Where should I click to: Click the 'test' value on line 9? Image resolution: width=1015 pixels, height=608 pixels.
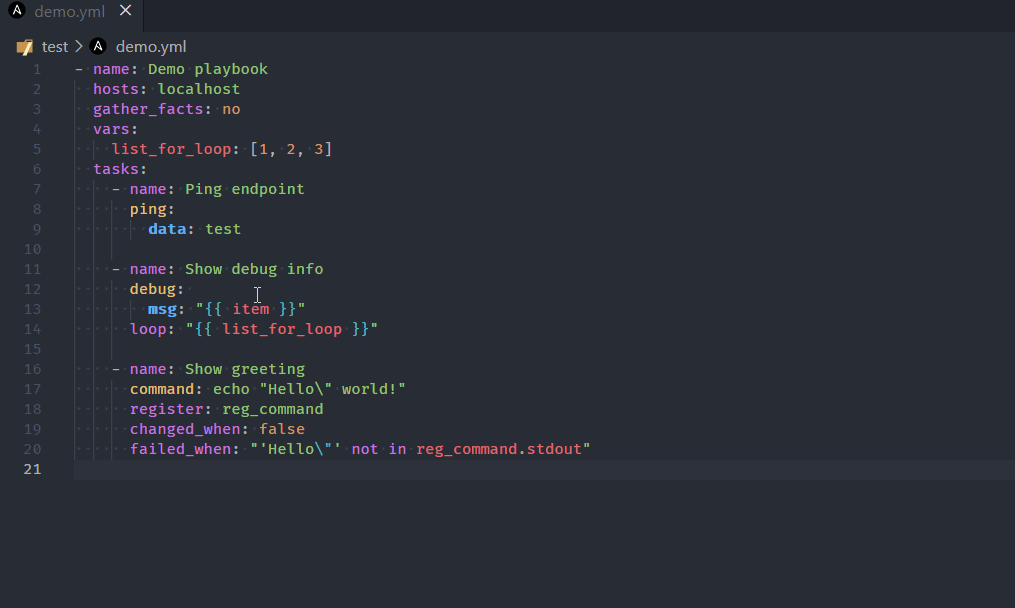[x=223, y=229]
